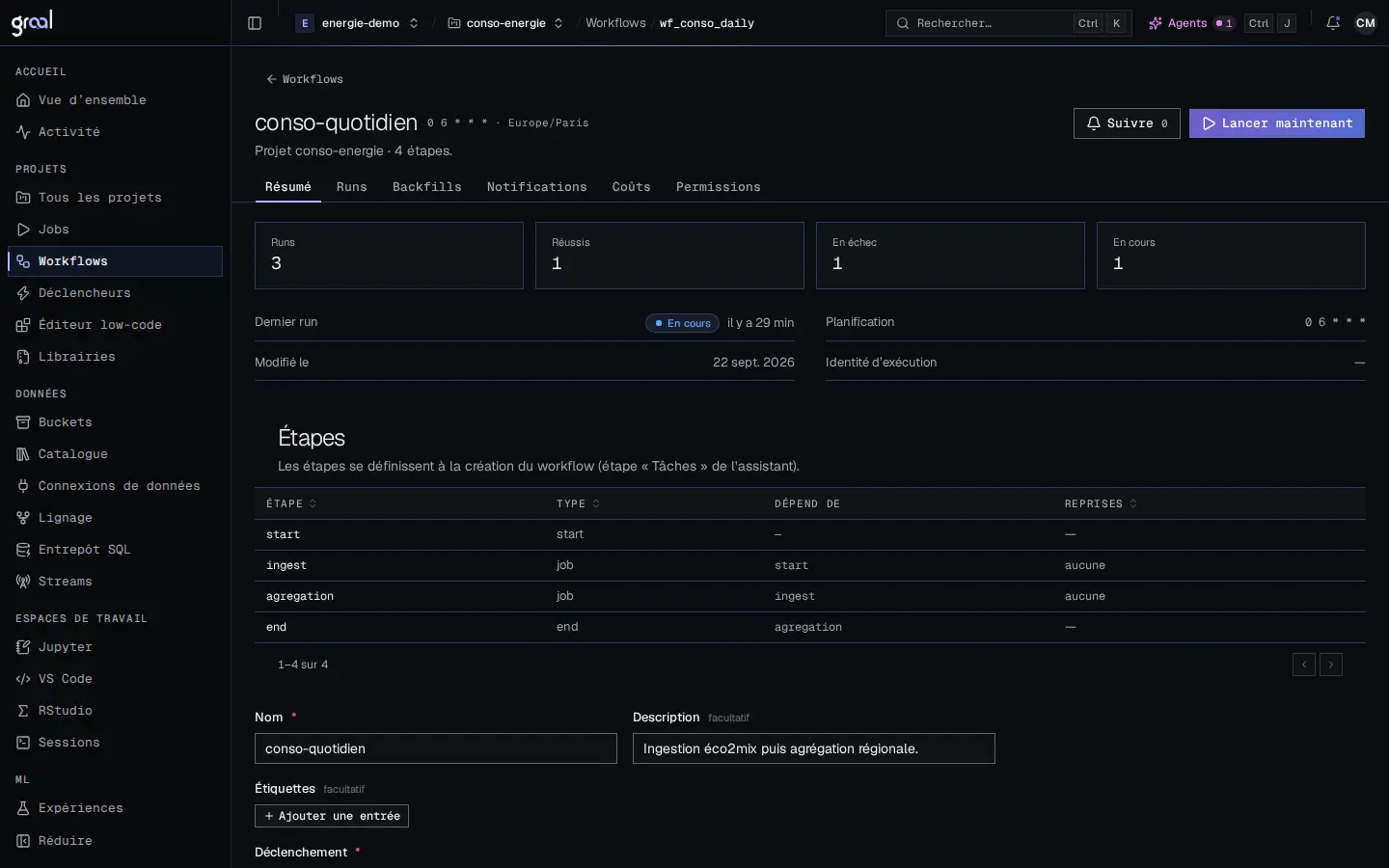
Task: Go back to Workflows link
Action: point(305,79)
